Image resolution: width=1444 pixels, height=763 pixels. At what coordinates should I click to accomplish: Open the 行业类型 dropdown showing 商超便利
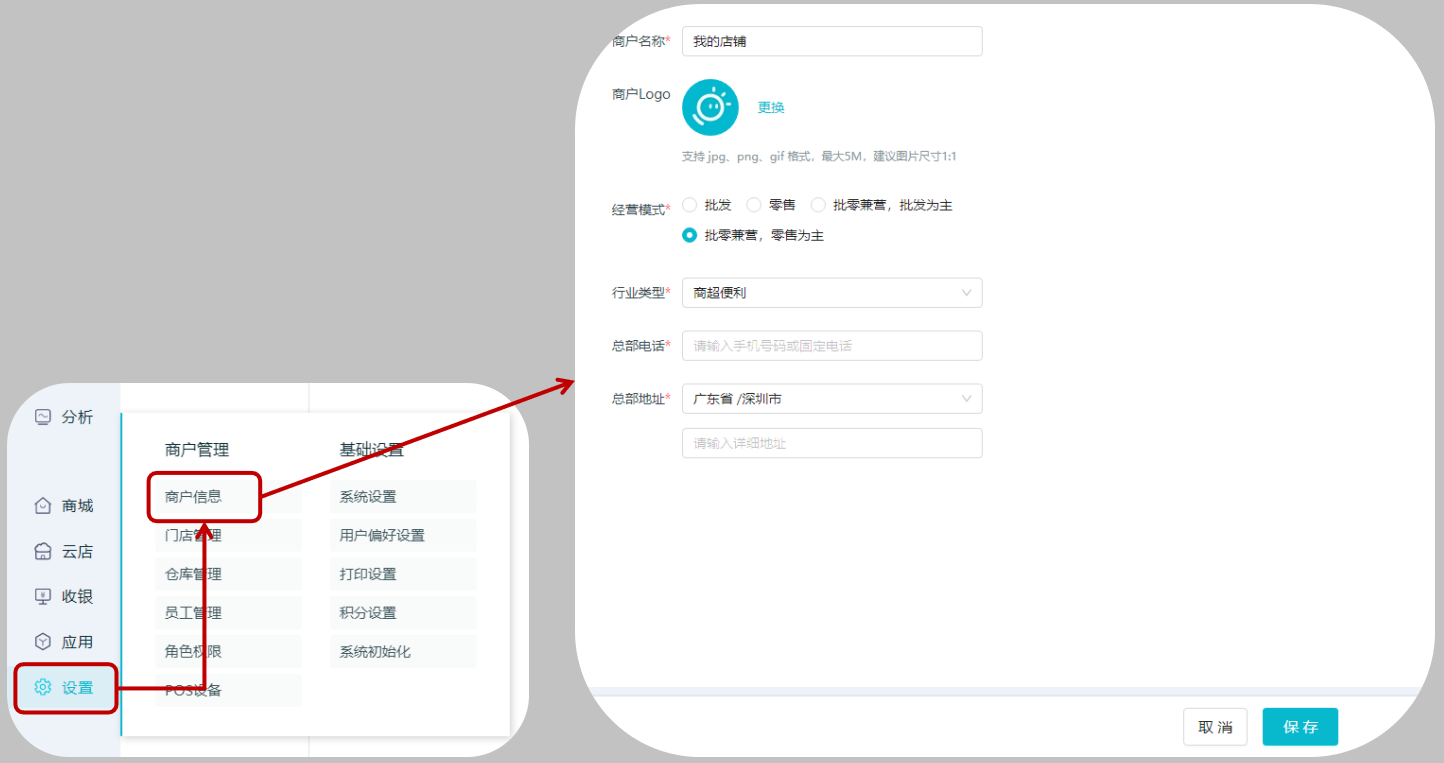pyautogui.click(x=832, y=293)
